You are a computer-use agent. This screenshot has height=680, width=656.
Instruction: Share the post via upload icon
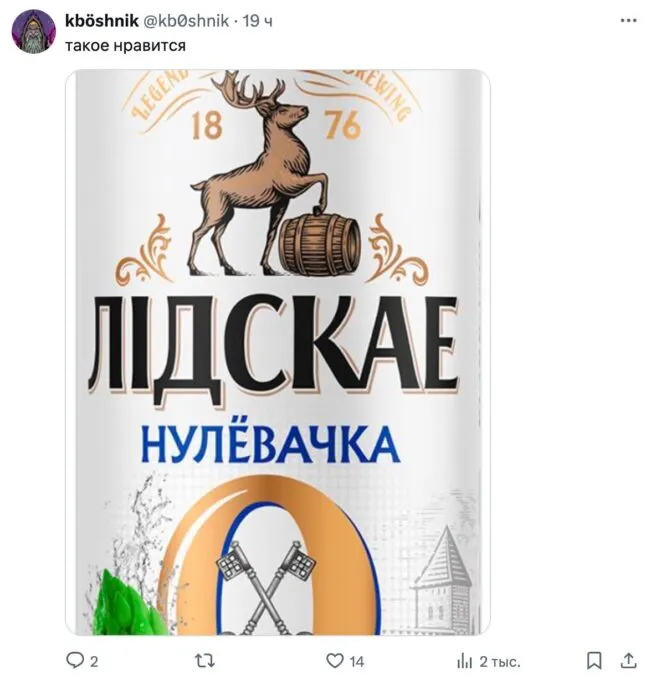pyautogui.click(x=629, y=660)
